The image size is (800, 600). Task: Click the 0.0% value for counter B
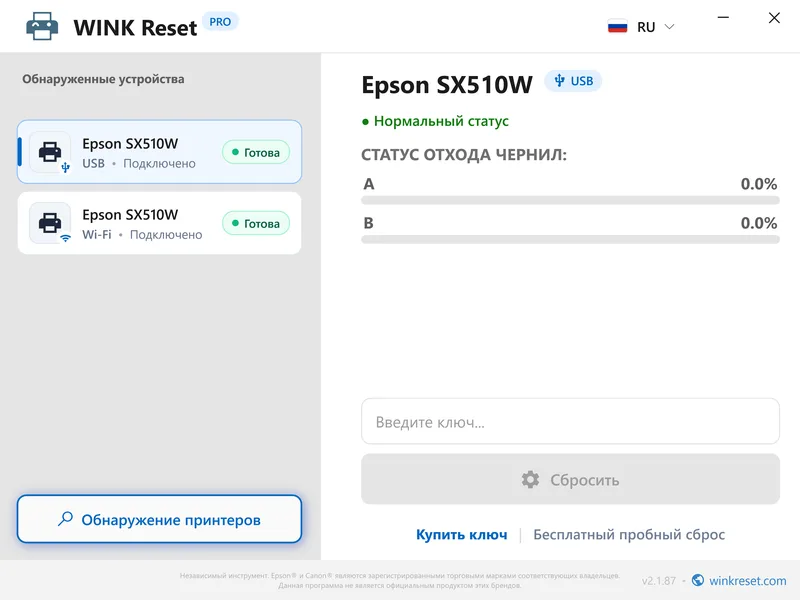coord(759,223)
